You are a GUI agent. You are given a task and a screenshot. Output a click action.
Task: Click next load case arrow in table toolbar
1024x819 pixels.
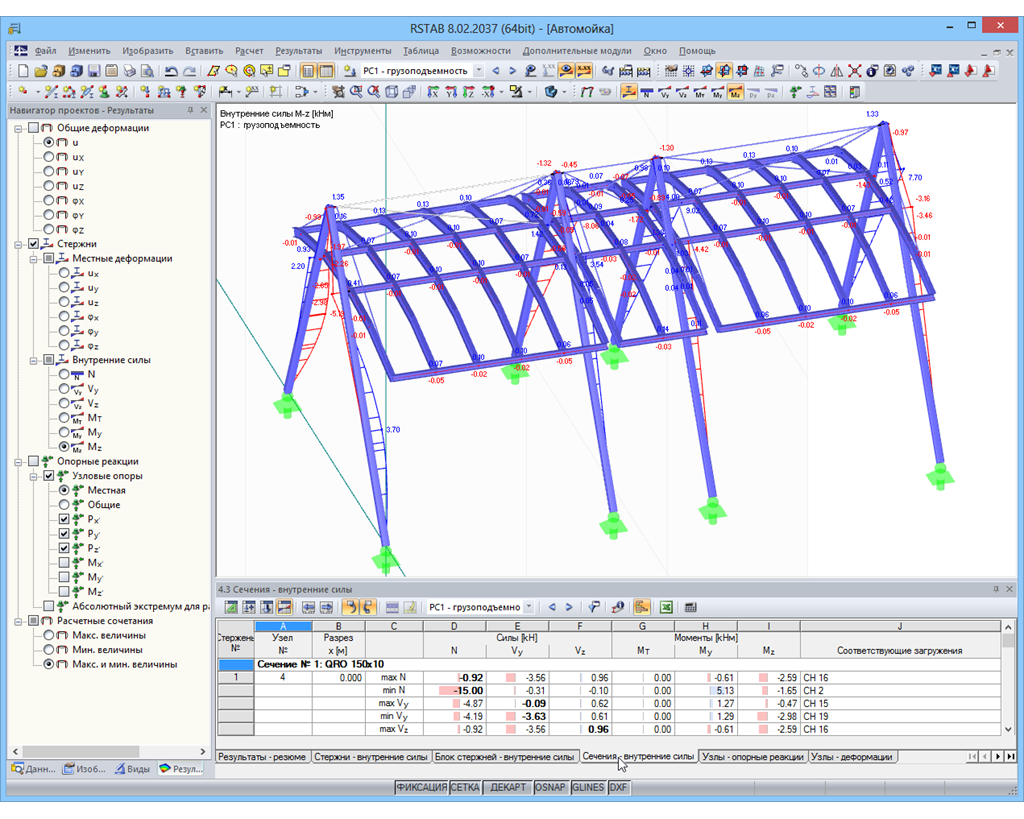pyautogui.click(x=569, y=607)
